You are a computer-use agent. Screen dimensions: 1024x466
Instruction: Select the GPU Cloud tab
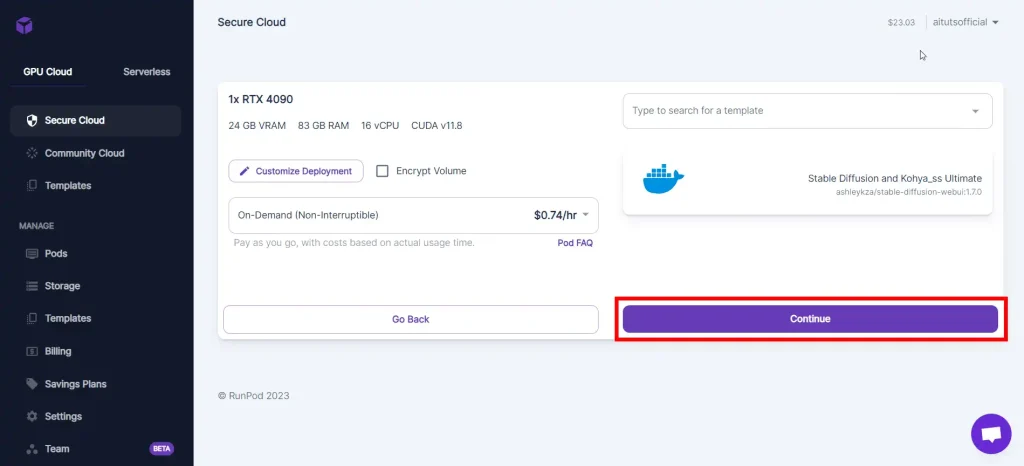point(48,72)
